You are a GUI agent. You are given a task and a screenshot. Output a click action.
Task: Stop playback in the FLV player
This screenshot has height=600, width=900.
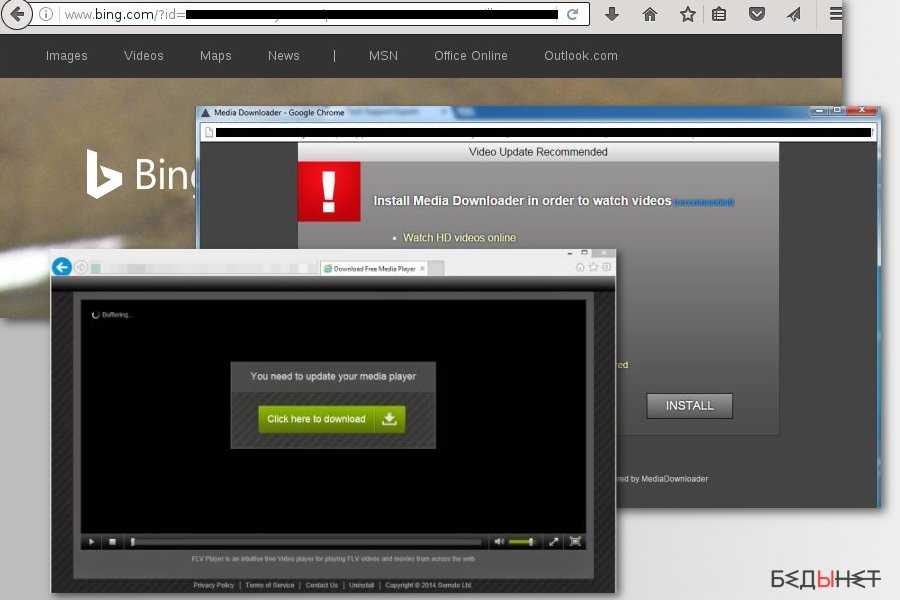coord(113,542)
